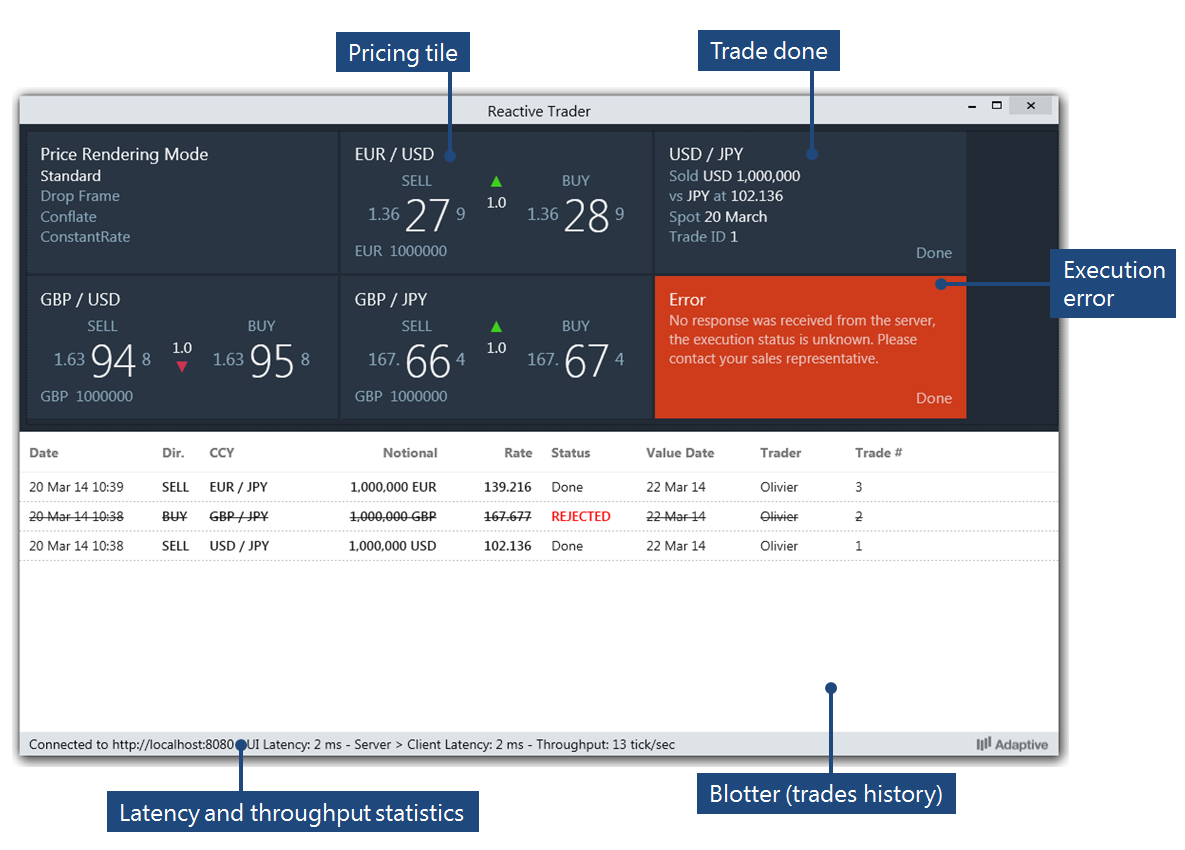Click the 1,000,000 EUR notional cell
This screenshot has width=1185, height=850.
tap(393, 487)
